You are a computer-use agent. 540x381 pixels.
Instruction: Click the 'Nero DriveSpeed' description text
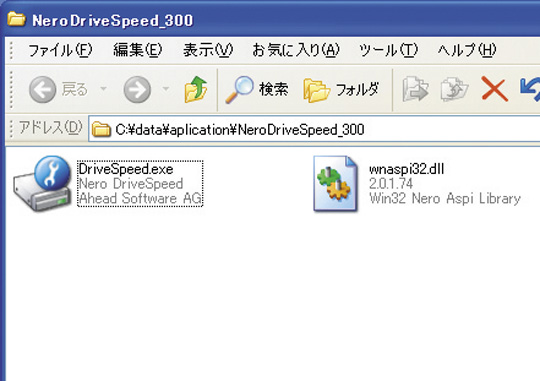[x=131, y=184]
